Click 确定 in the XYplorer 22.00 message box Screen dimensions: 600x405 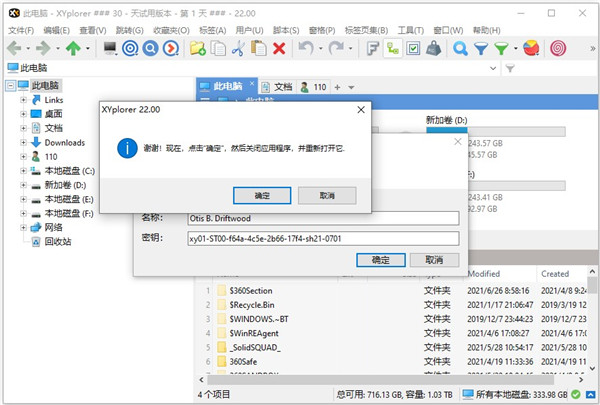click(262, 196)
